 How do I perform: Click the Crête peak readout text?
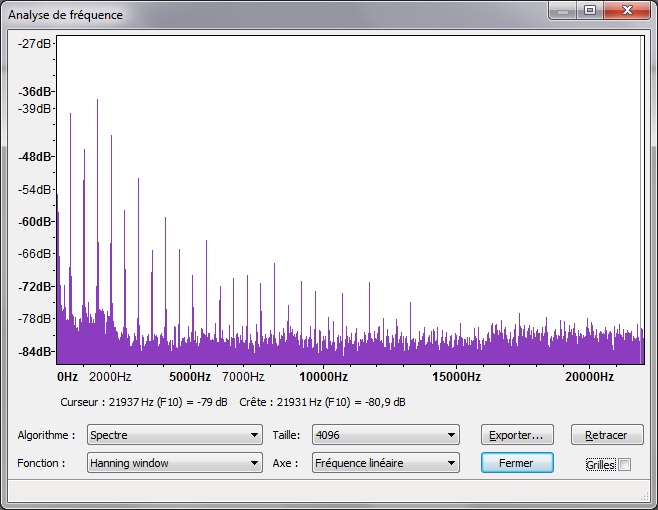coord(322,402)
